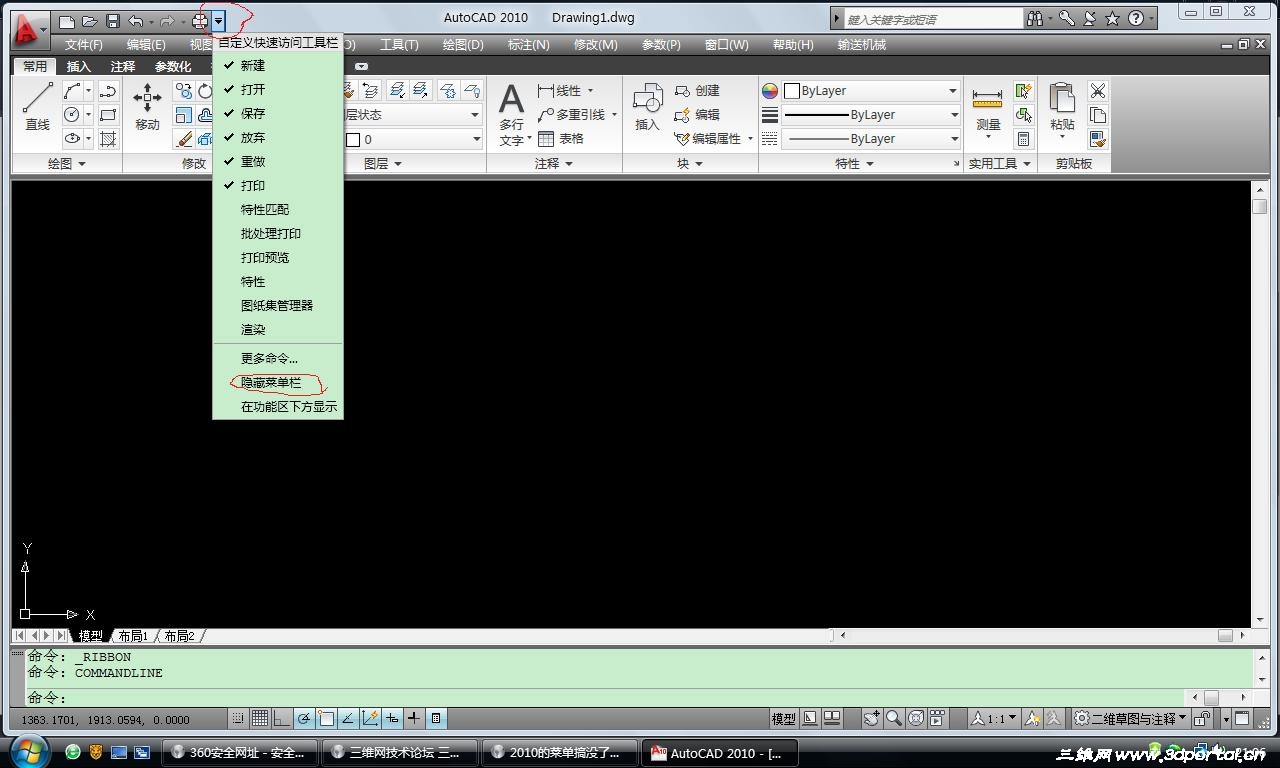Click the Plot printer icon in quick access toolbar
This screenshot has width=1280, height=768.
coord(200,21)
